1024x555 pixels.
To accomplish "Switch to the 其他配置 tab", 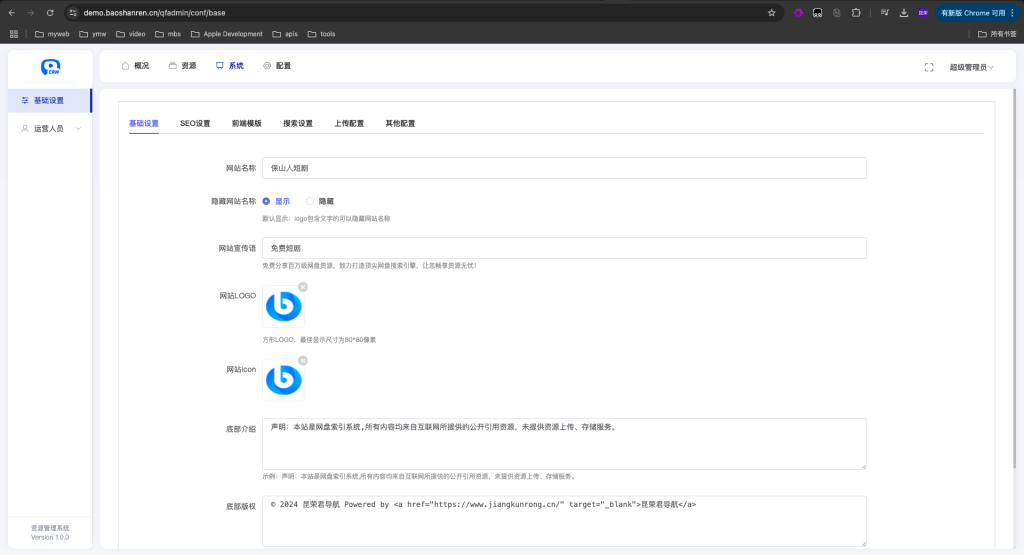I will point(400,123).
